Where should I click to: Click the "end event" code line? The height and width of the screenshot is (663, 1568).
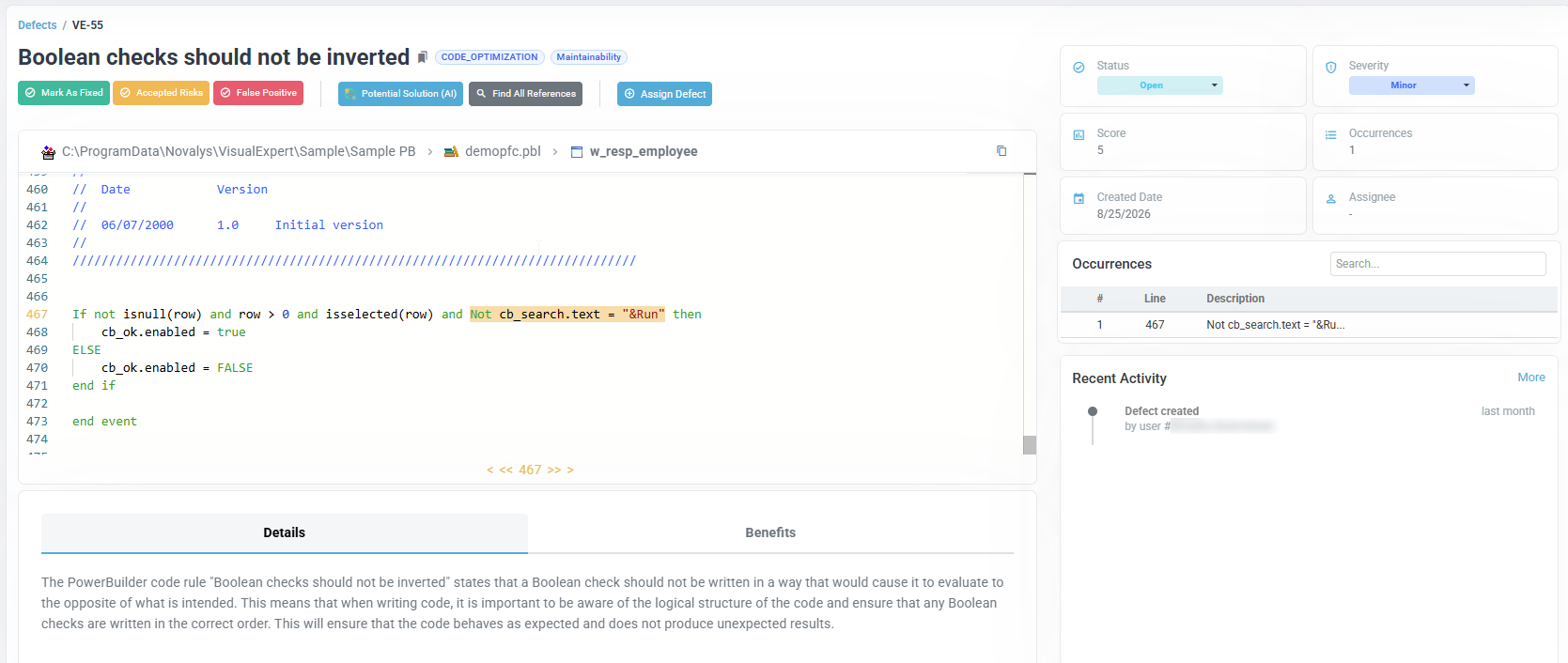(x=105, y=422)
